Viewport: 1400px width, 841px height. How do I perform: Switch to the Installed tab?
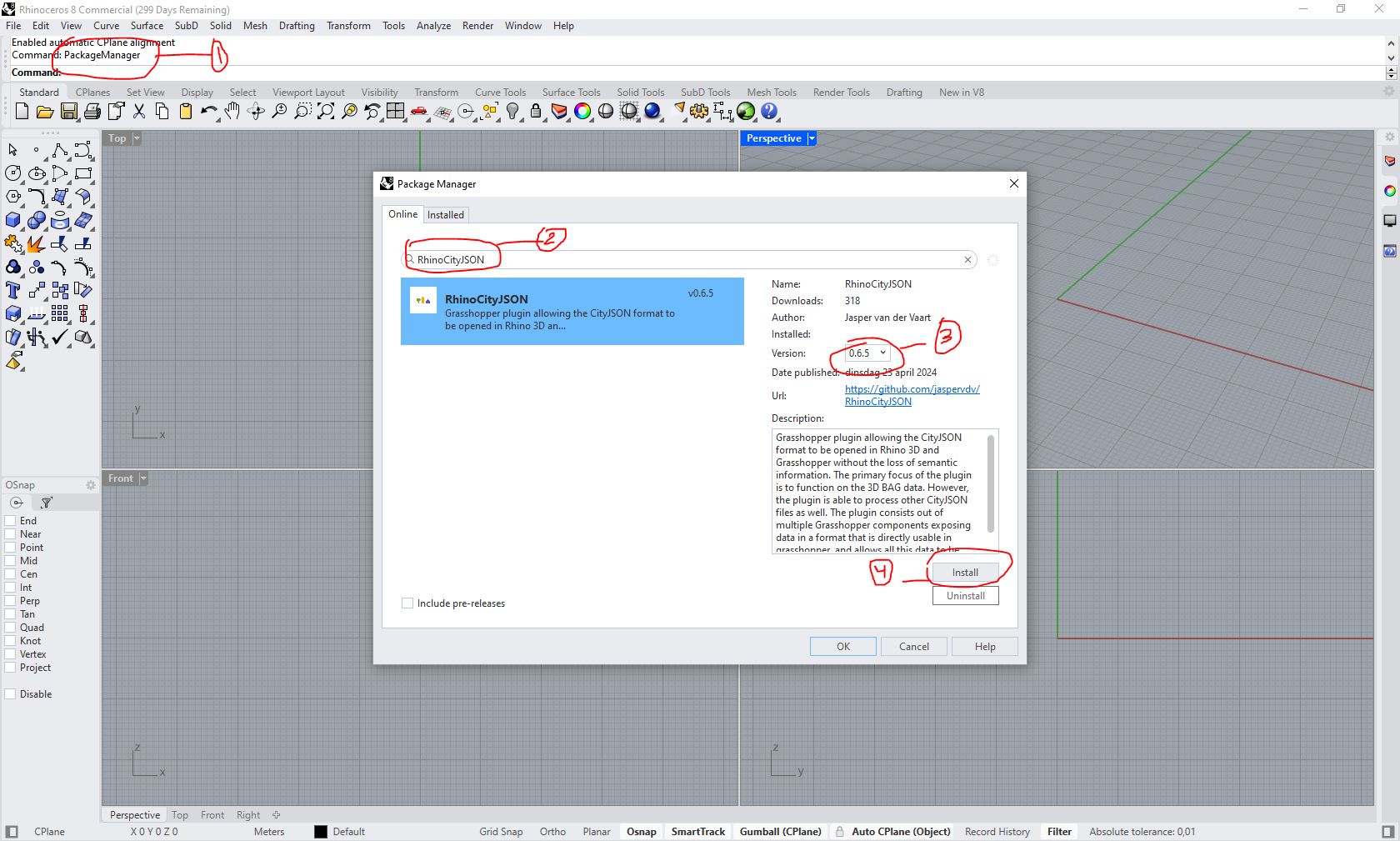pos(445,214)
